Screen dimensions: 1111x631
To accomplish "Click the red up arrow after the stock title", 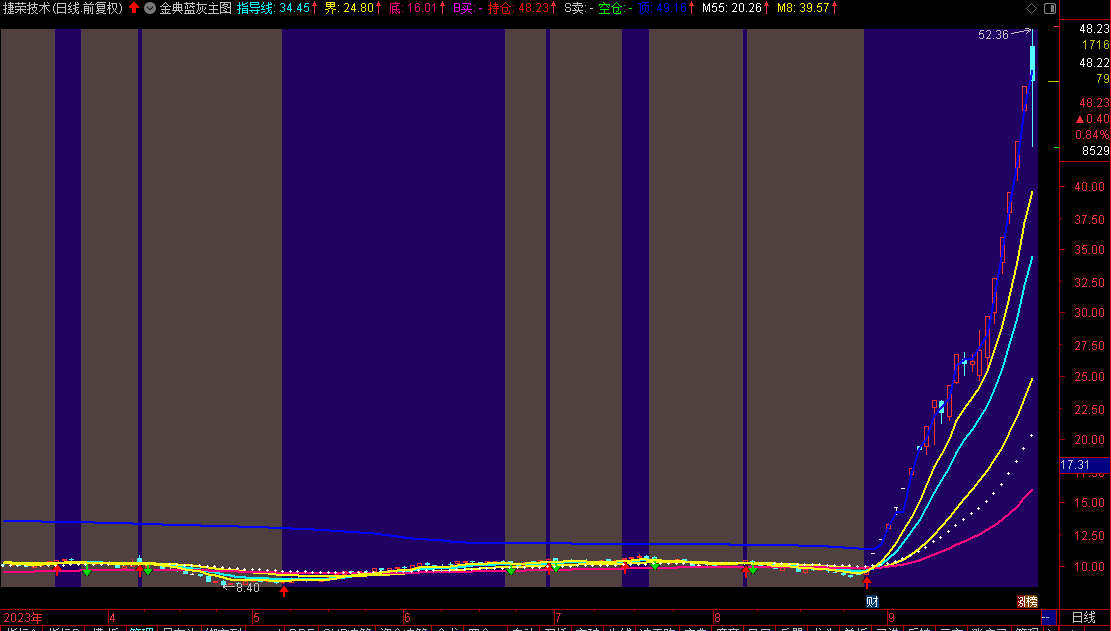I will coord(134,8).
